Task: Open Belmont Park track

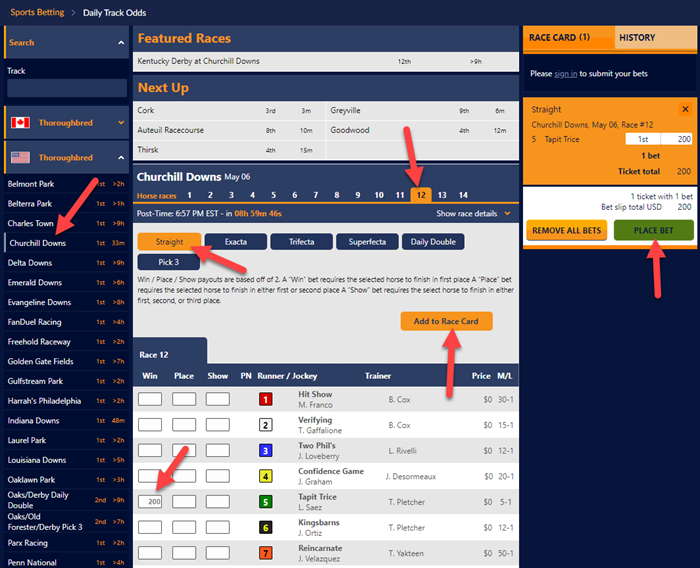Action: (66, 184)
